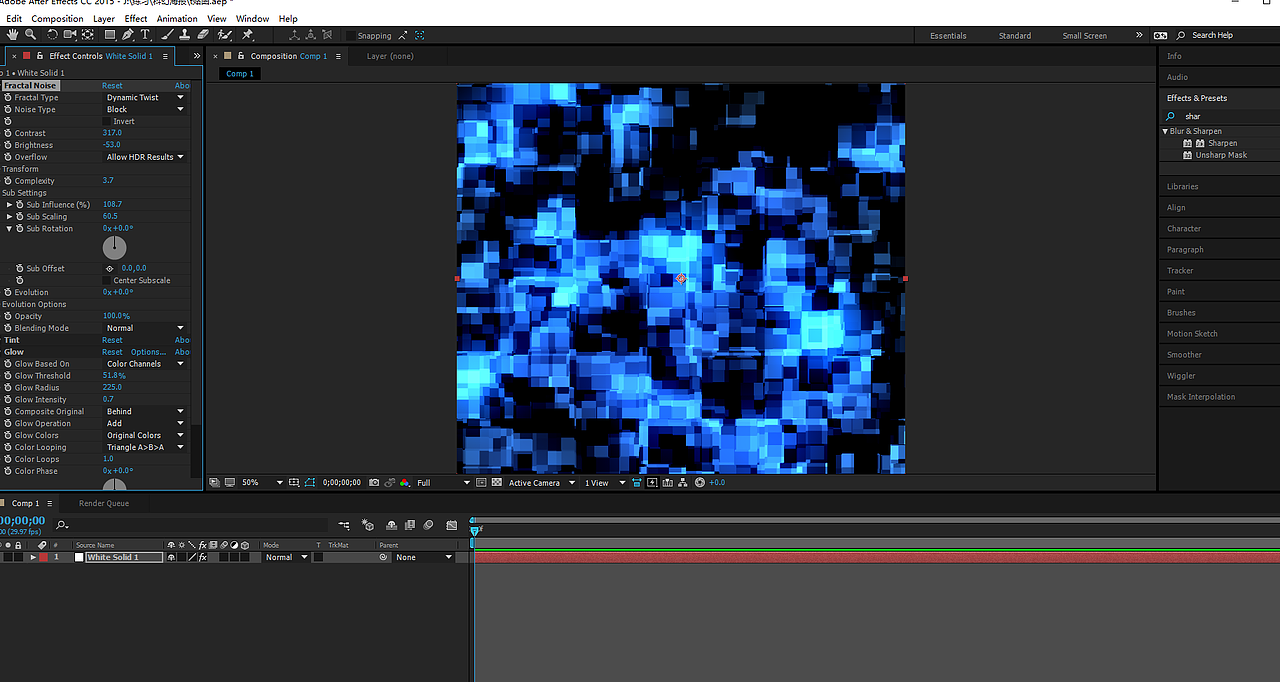Select the Pan Behind anchor point tool
This screenshot has height=682, width=1280.
click(88, 35)
